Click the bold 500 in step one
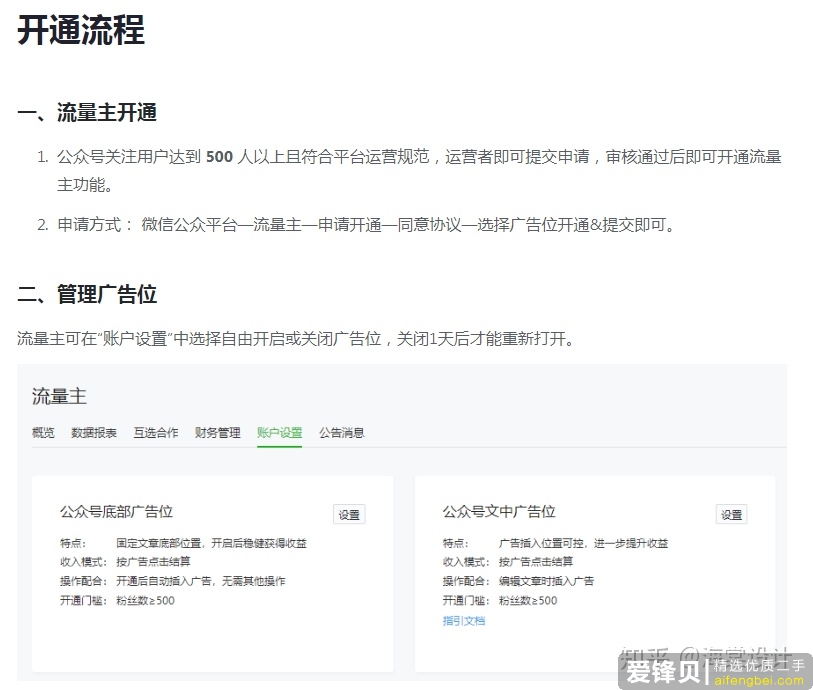 (x=219, y=157)
